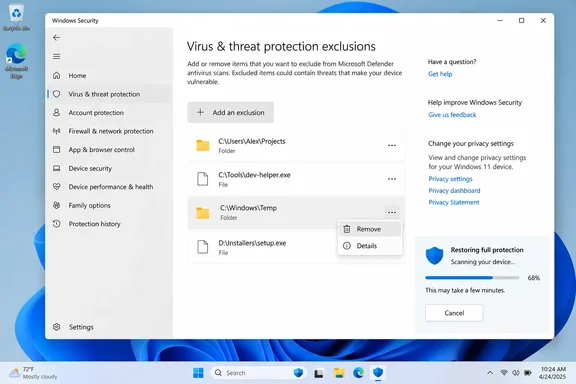Click the Device security laptop icon
This screenshot has width=576, height=384.
[x=56, y=168]
